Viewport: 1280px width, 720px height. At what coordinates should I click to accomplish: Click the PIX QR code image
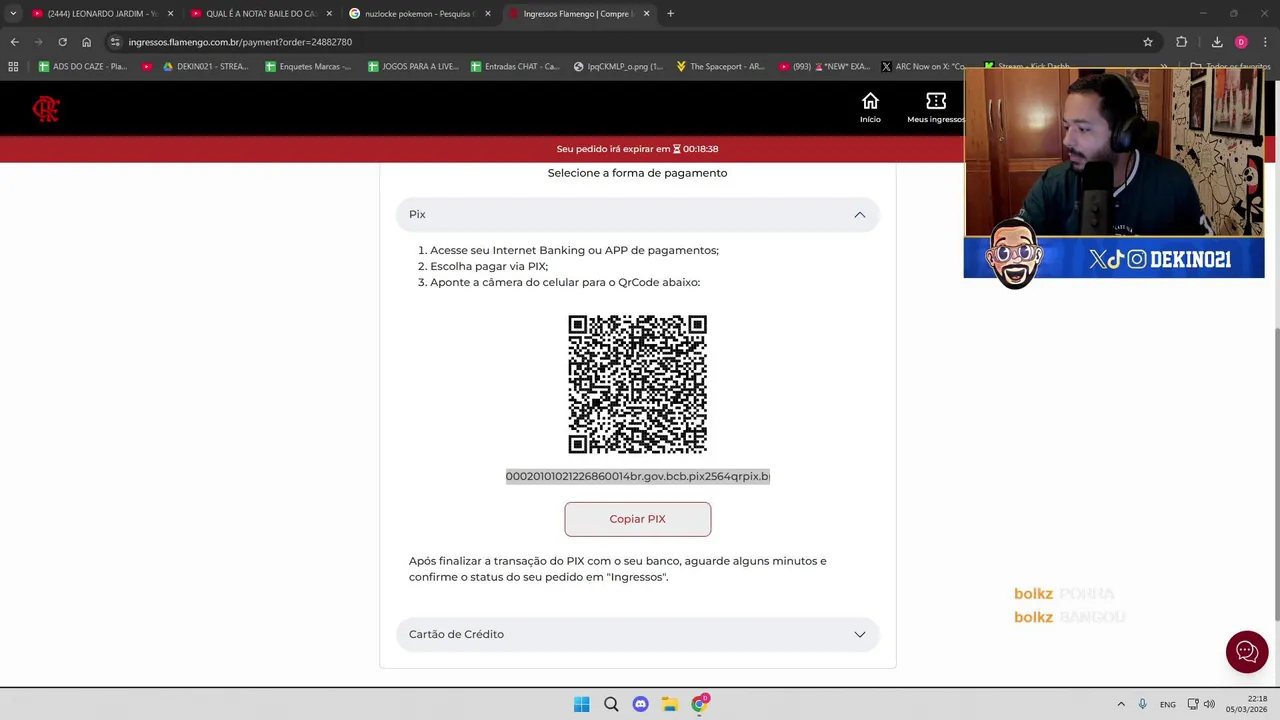(x=637, y=384)
